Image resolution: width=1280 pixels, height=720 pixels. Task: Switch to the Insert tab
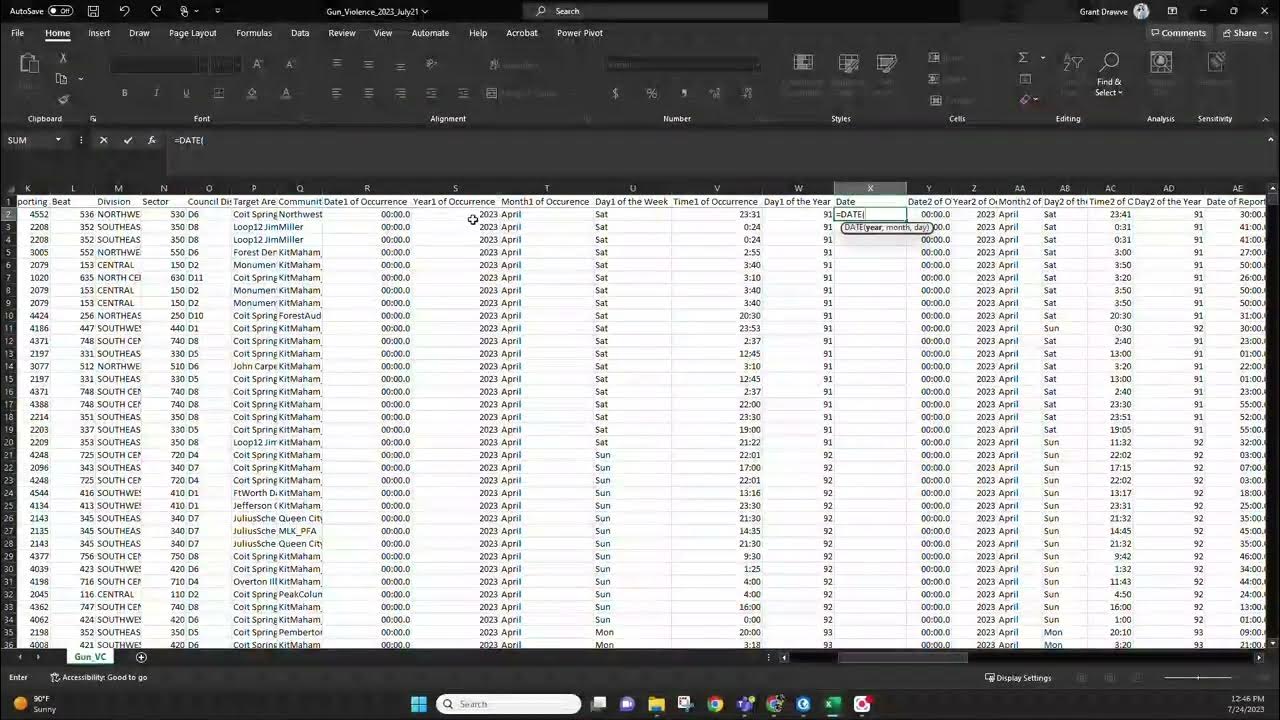(99, 33)
